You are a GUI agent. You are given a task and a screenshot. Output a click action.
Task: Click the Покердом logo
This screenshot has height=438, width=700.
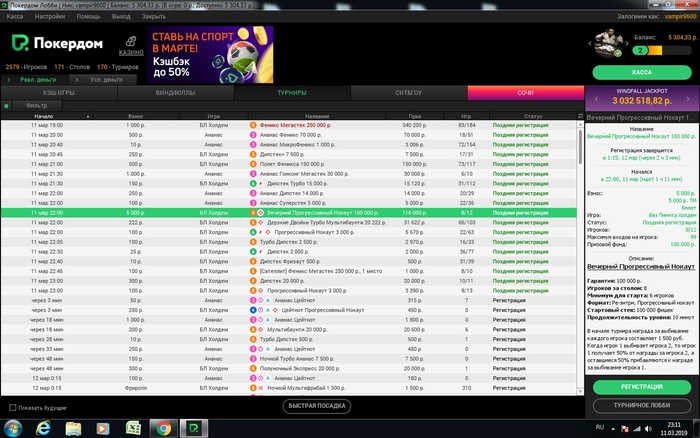click(x=57, y=43)
